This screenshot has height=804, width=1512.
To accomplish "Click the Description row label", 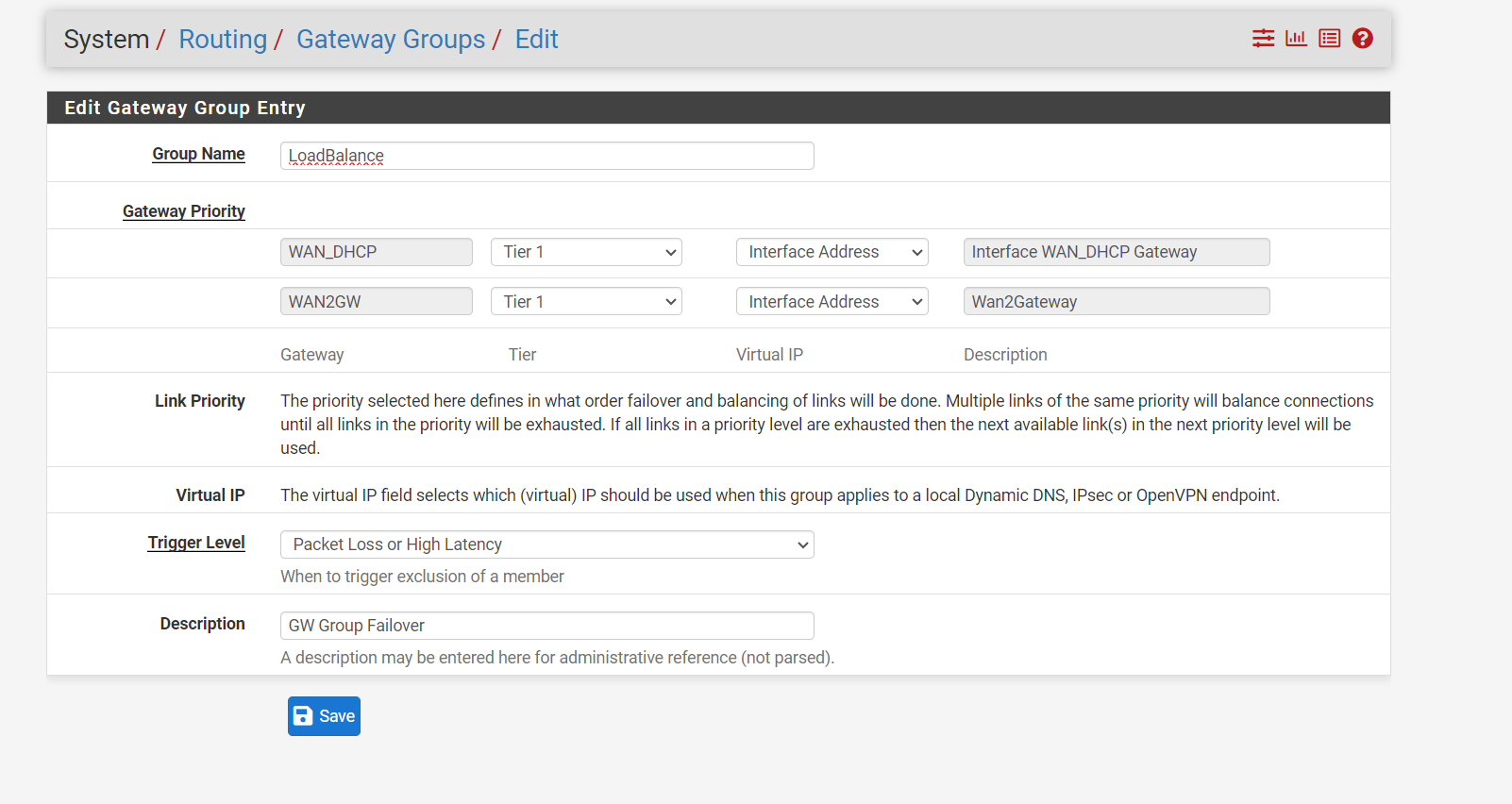I will [203, 624].
